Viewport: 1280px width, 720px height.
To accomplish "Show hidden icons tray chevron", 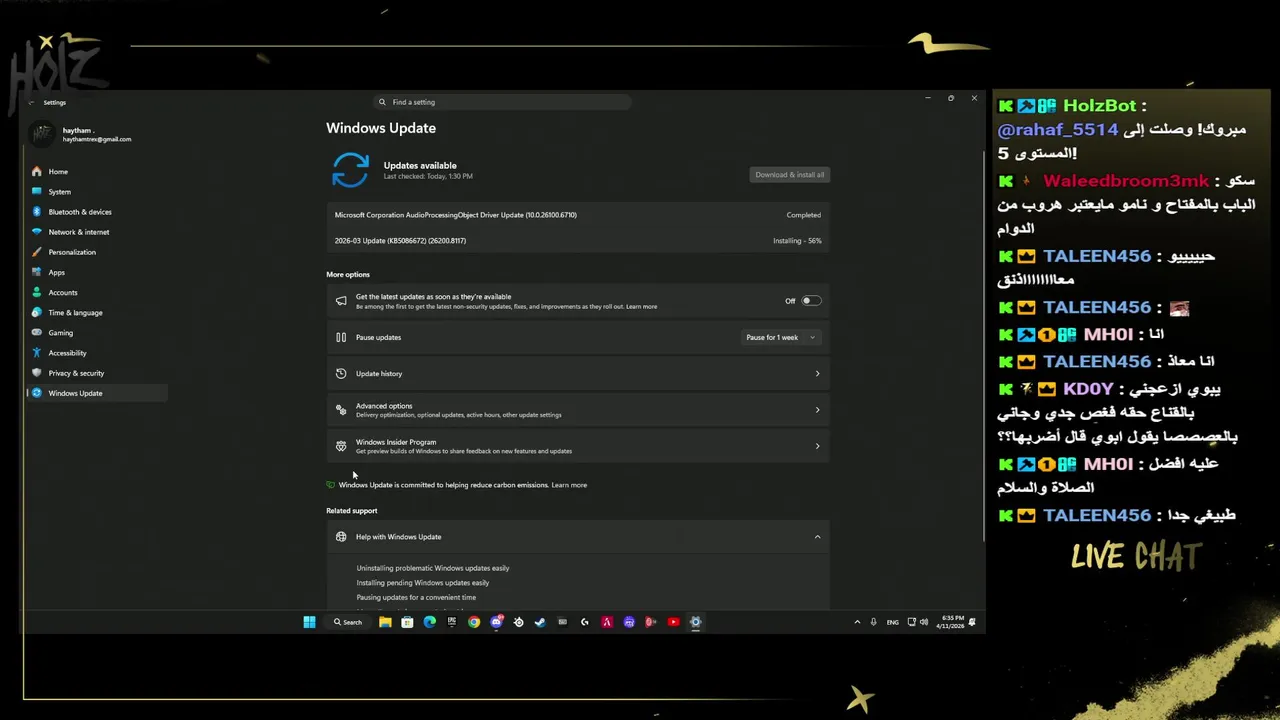I will pyautogui.click(x=857, y=622).
